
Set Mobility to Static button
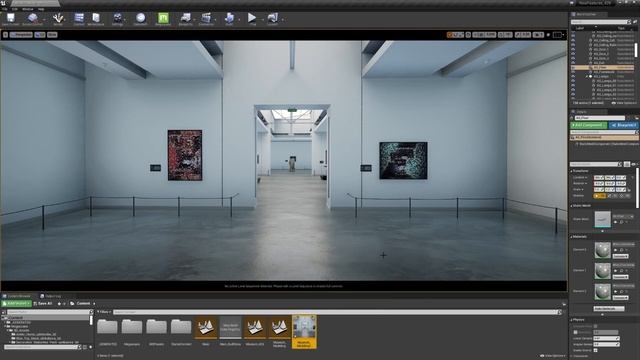click(x=599, y=196)
